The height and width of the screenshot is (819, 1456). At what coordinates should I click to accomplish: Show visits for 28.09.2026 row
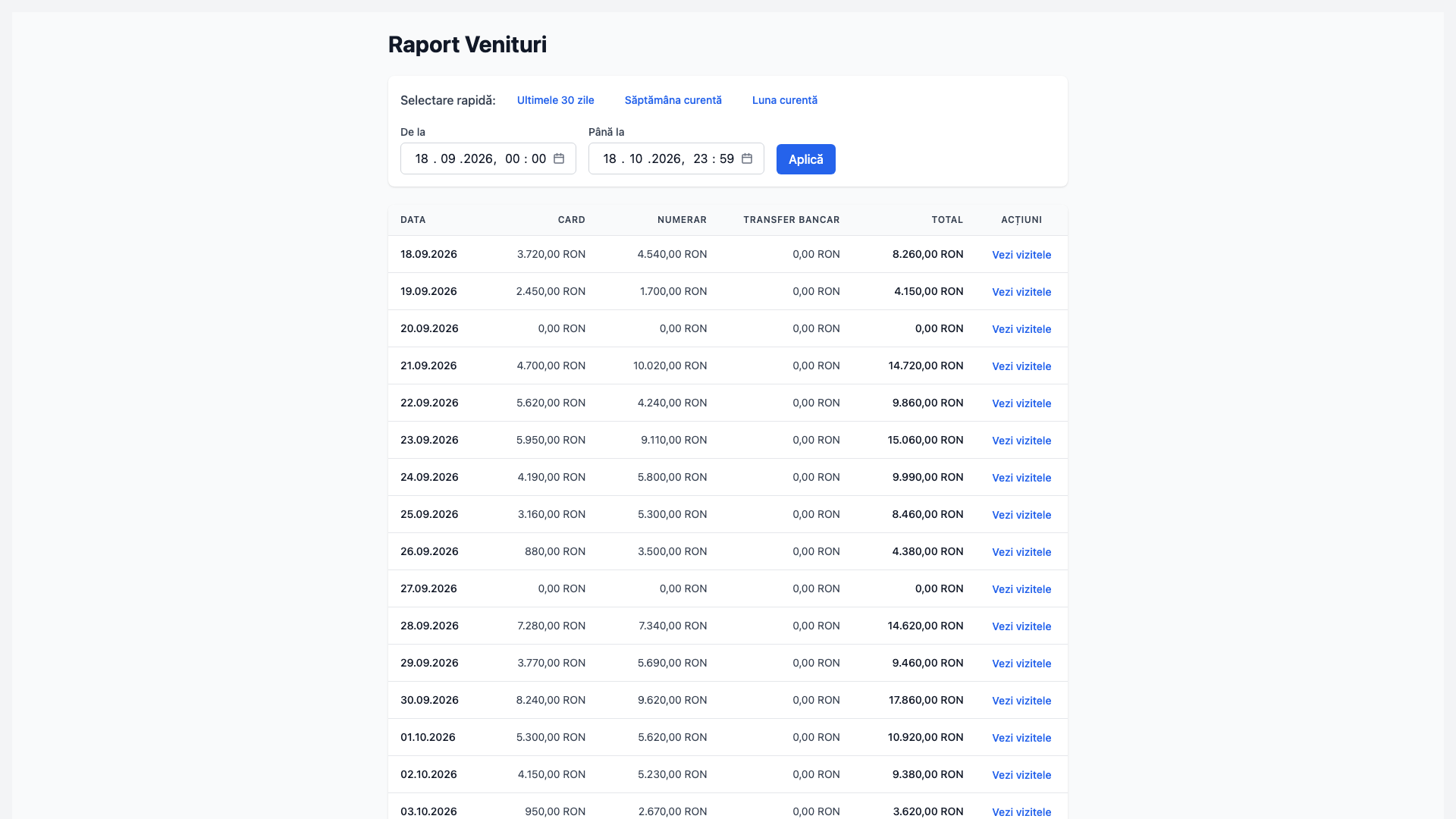coord(1021,626)
